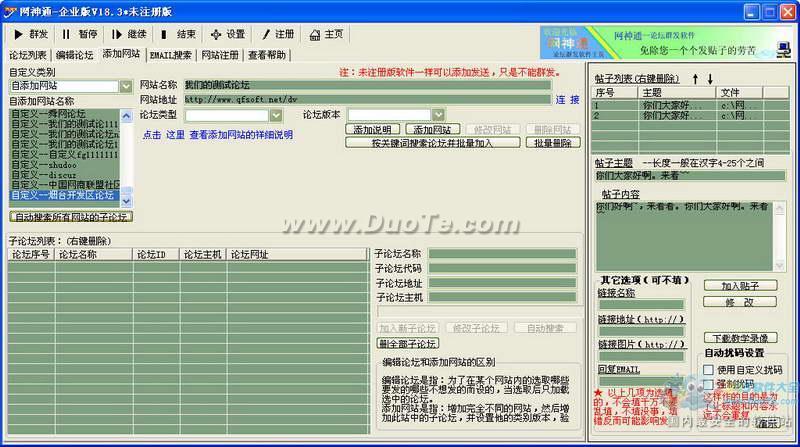Go to 主页 homepage from toolbar
The width and height of the screenshot is (800, 447).
tap(327, 34)
